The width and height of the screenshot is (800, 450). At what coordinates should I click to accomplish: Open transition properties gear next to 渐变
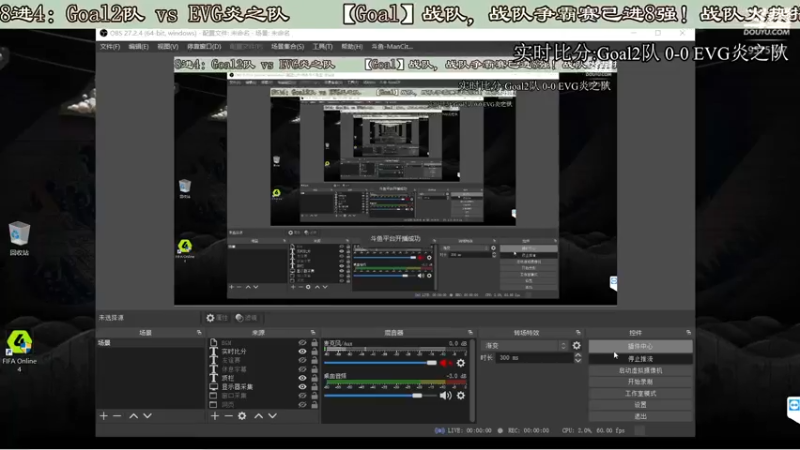coord(577,345)
